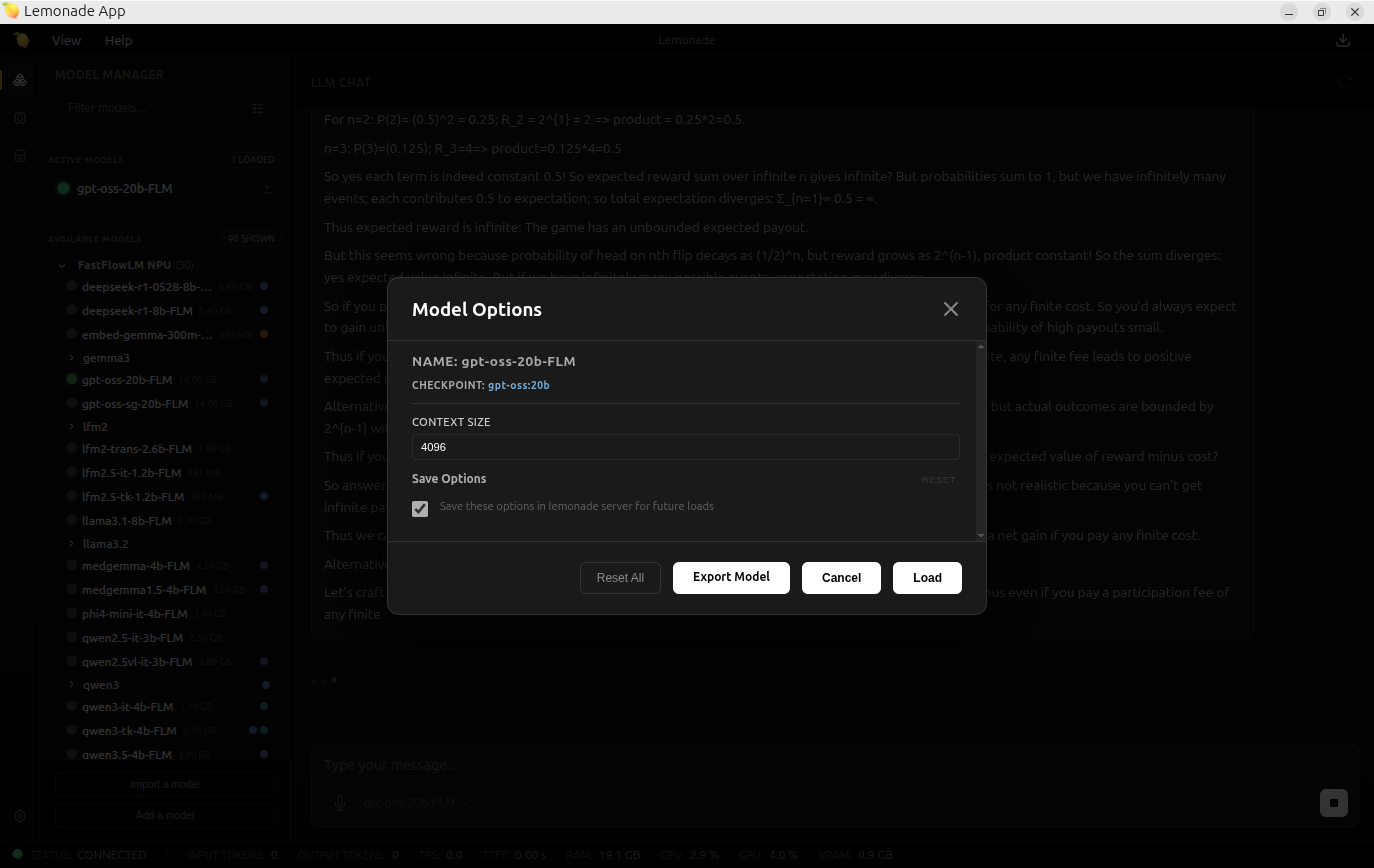Image resolution: width=1374 pixels, height=868 pixels.
Task: Select gpt-oss-sg-20b-FLM model
Action: coord(135,404)
